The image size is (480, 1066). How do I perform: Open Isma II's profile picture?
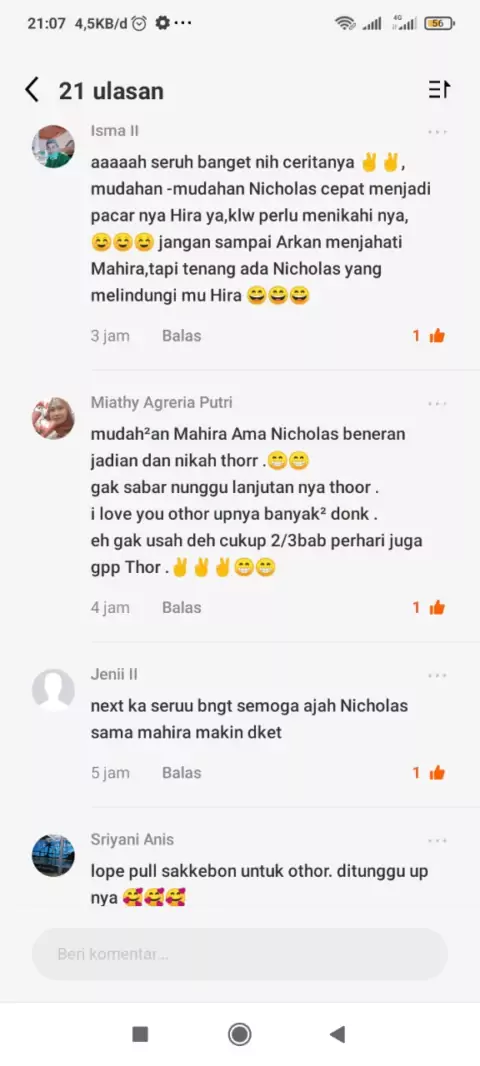point(53,146)
